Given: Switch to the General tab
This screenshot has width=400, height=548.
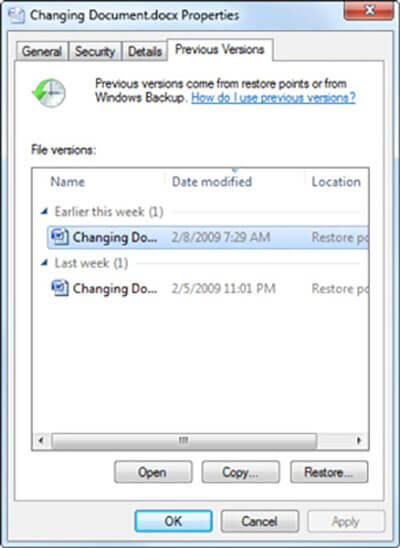Looking at the screenshot, I should coord(42,51).
